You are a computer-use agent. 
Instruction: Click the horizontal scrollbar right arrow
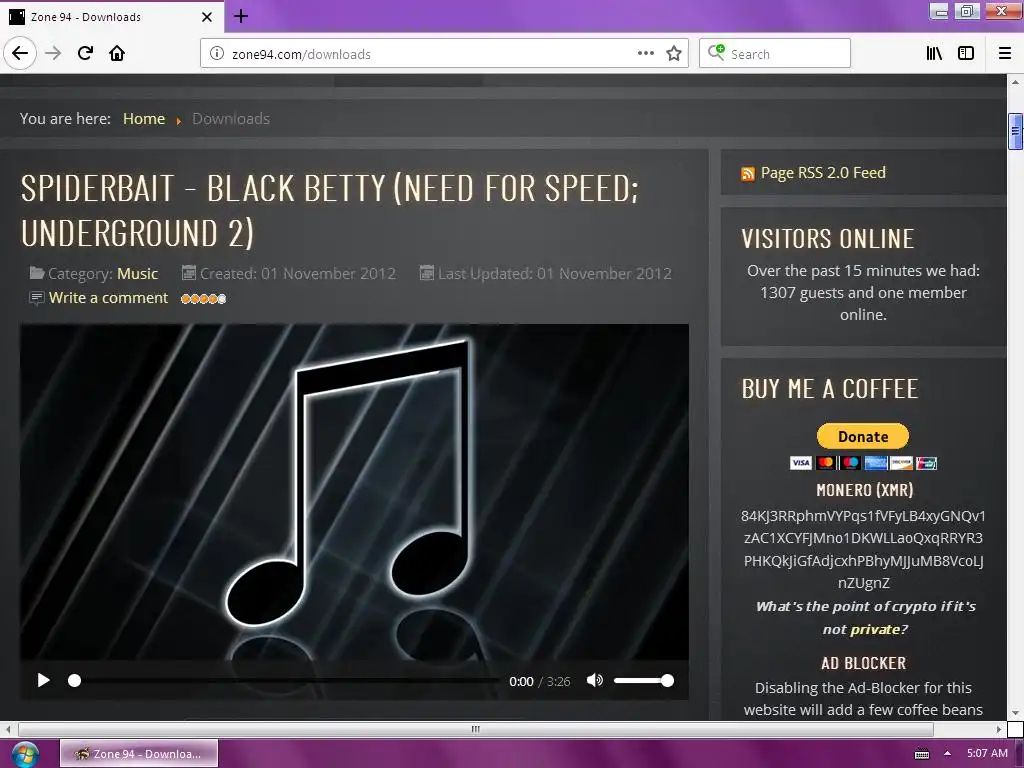[999, 729]
